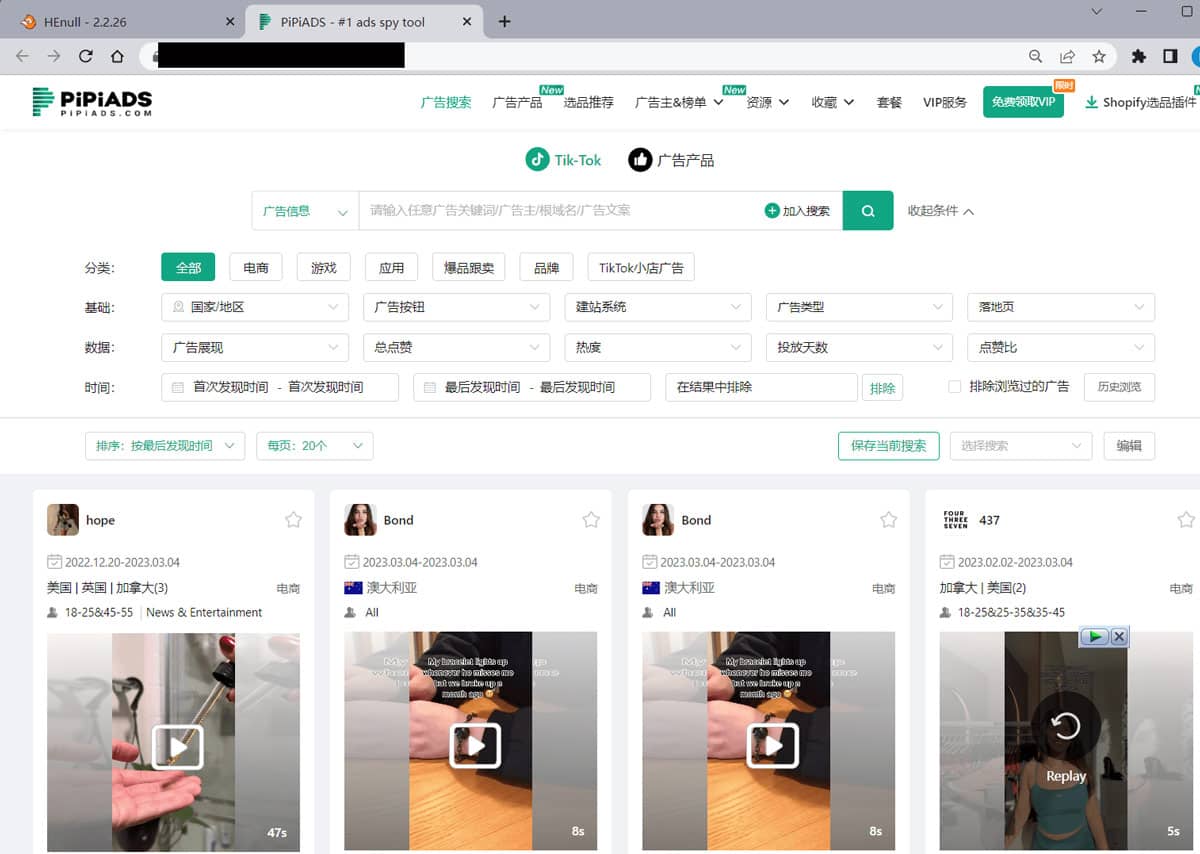Expand the 收藏 nav menu
The height and width of the screenshot is (854, 1200).
click(833, 102)
